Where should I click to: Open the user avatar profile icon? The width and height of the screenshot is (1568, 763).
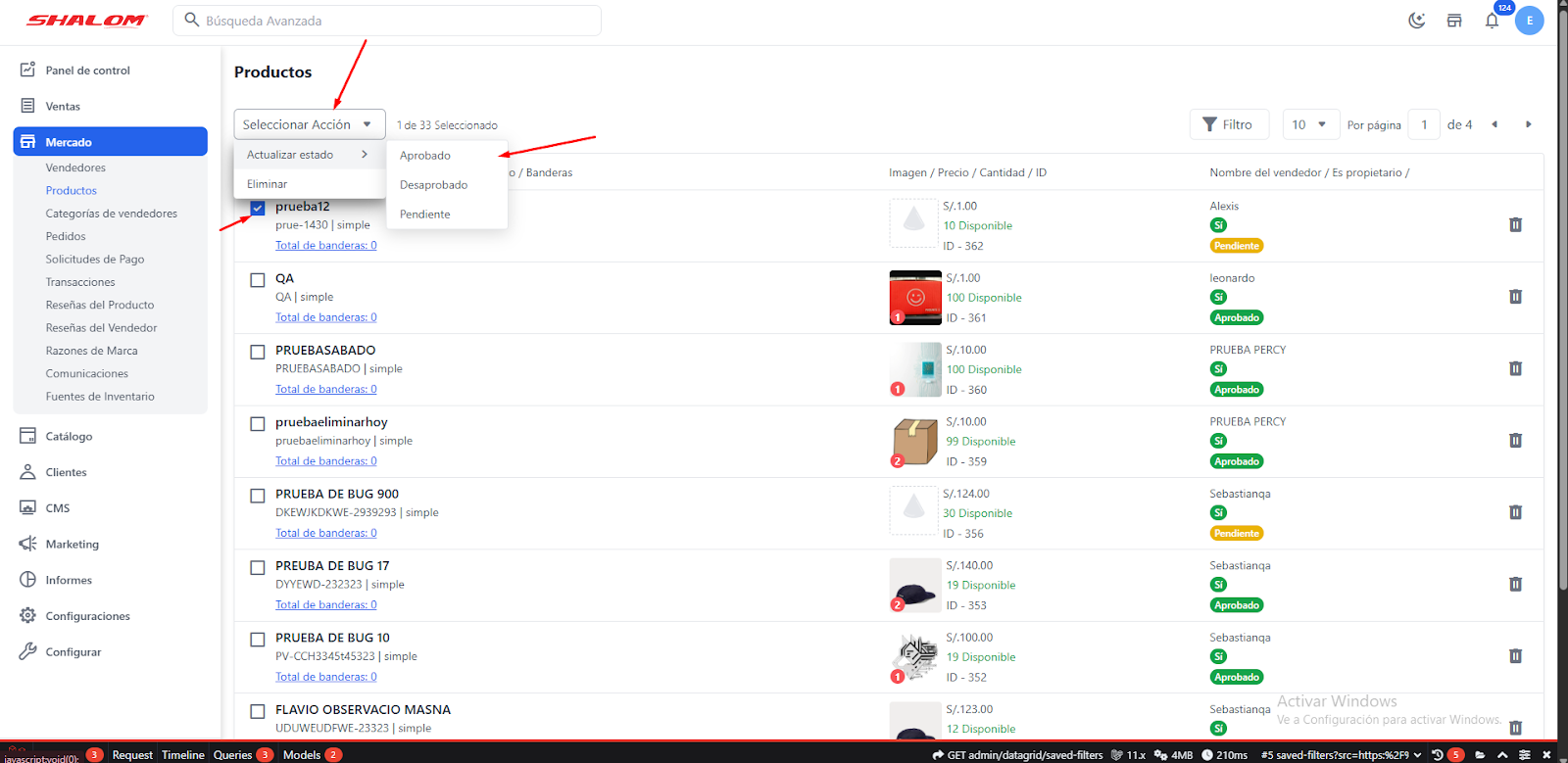pyautogui.click(x=1529, y=21)
